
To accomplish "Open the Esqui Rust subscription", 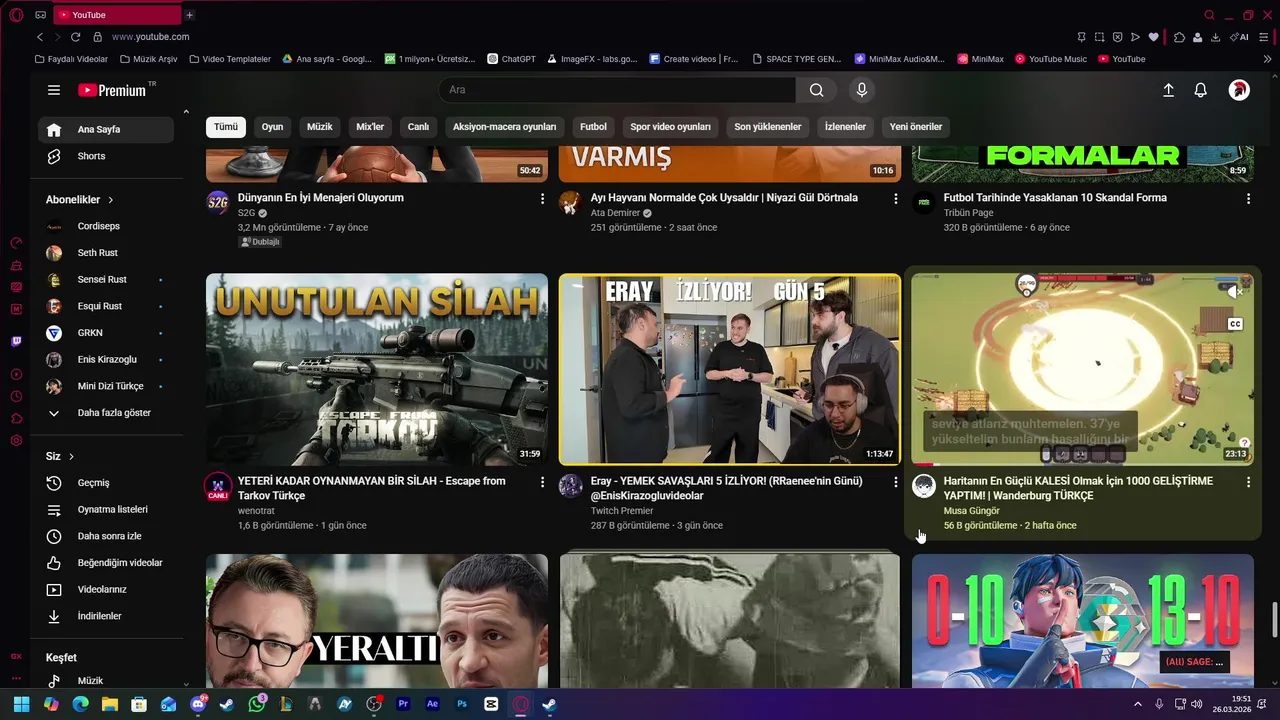I will point(106,306).
